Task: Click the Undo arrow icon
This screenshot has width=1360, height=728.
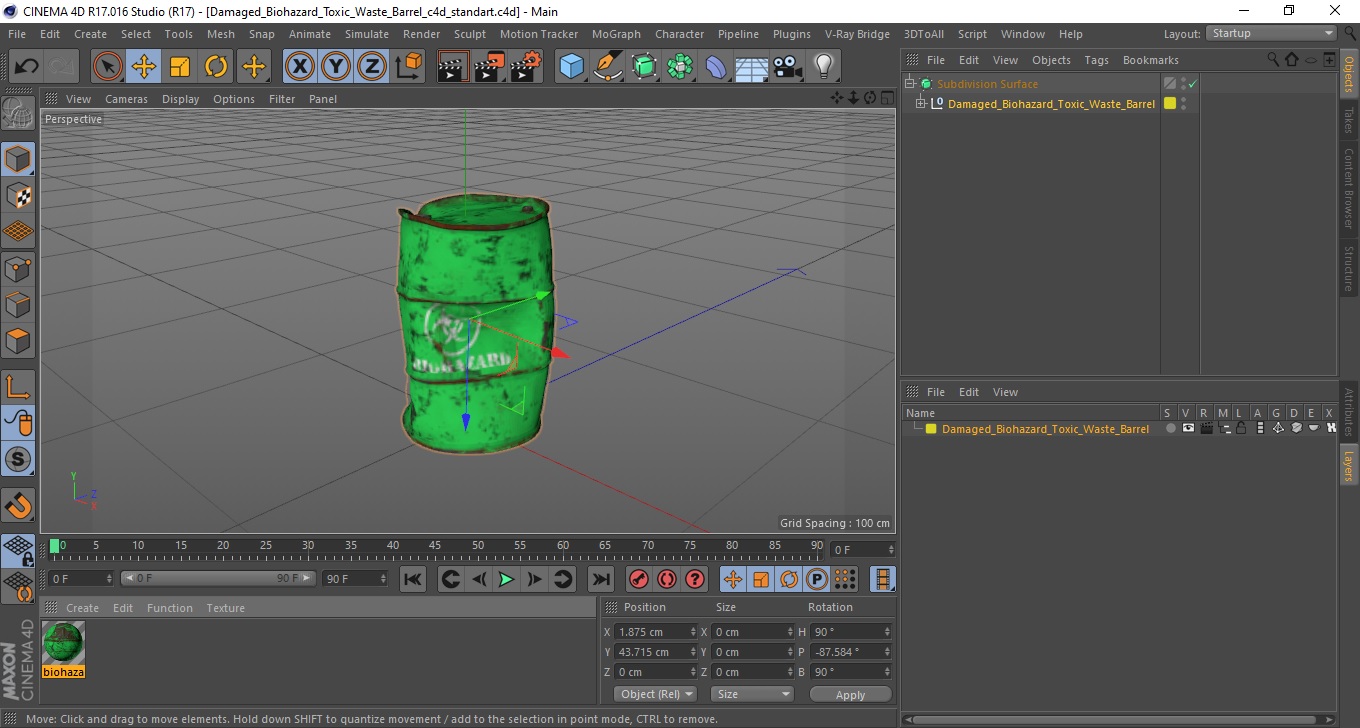Action: coord(26,67)
